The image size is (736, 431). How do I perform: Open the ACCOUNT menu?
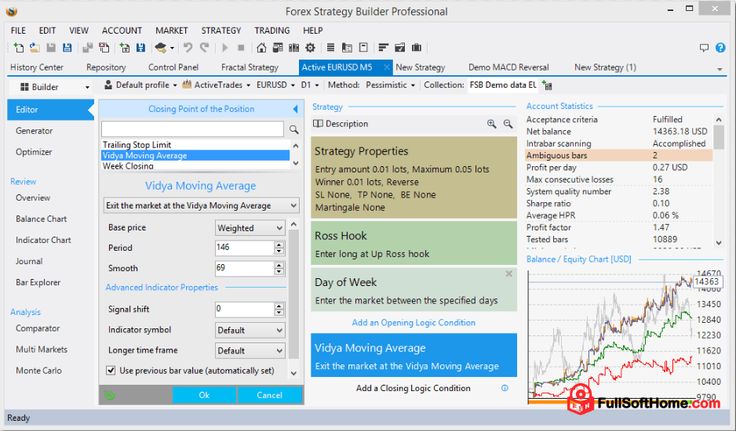pos(122,31)
